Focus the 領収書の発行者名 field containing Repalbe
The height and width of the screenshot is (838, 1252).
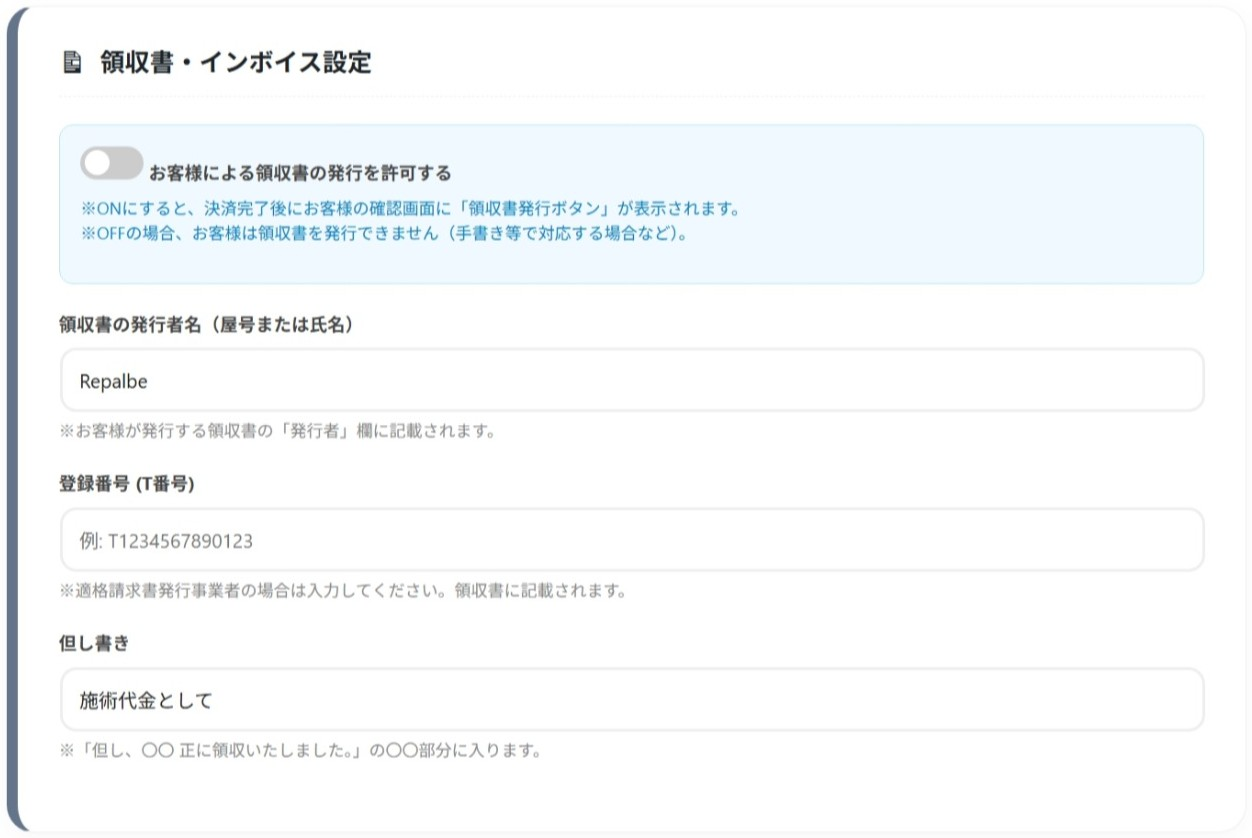[x=632, y=380]
